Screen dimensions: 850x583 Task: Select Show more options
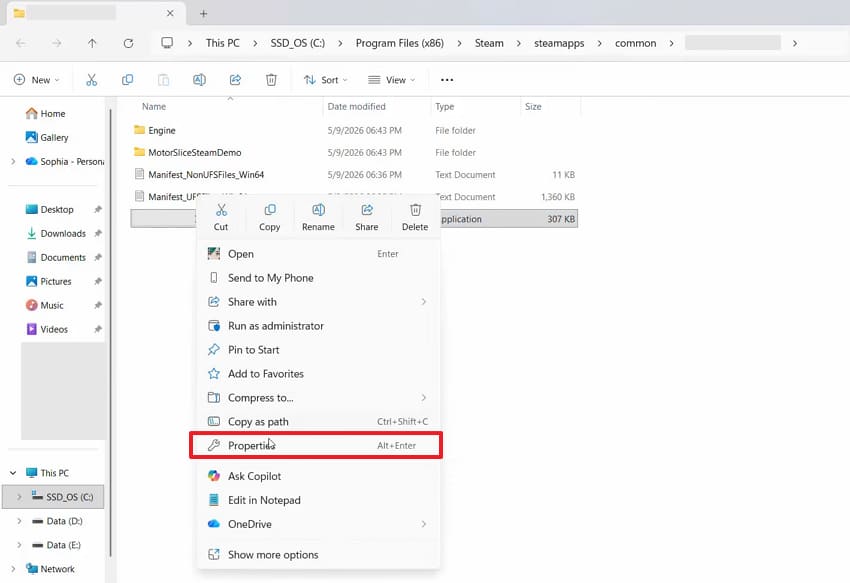click(318, 554)
